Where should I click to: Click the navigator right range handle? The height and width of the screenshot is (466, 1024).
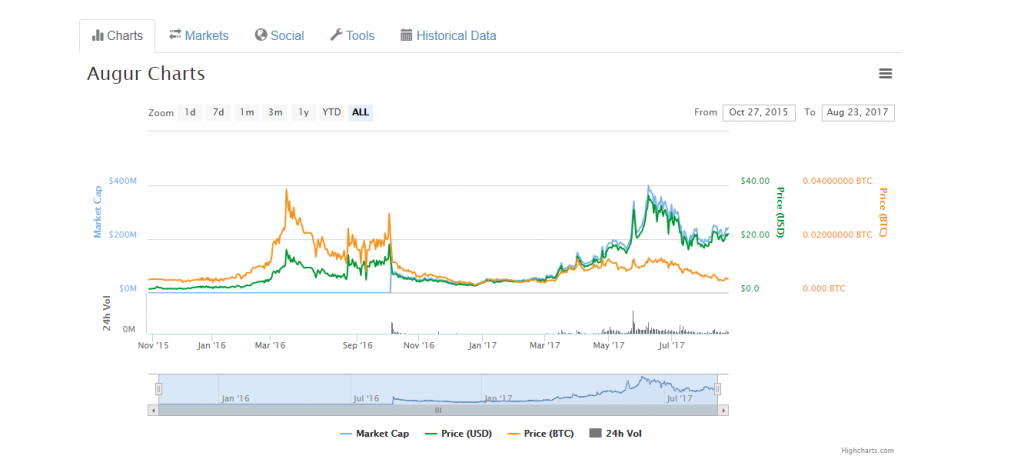point(718,389)
